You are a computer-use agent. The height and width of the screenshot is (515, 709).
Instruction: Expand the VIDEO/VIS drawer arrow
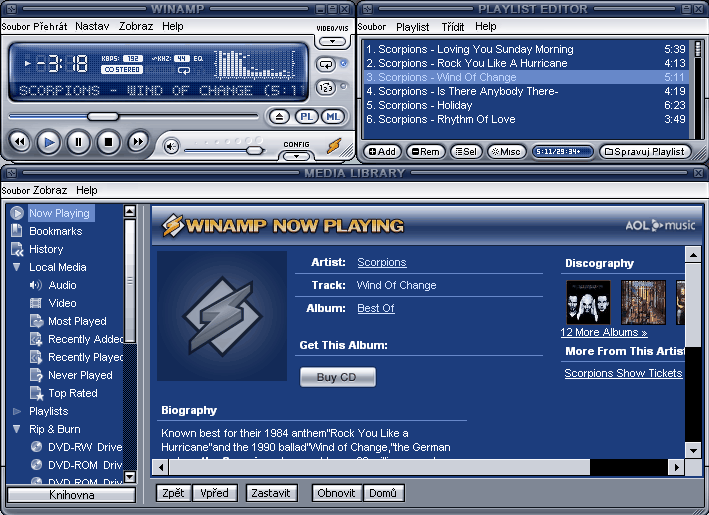point(332,42)
